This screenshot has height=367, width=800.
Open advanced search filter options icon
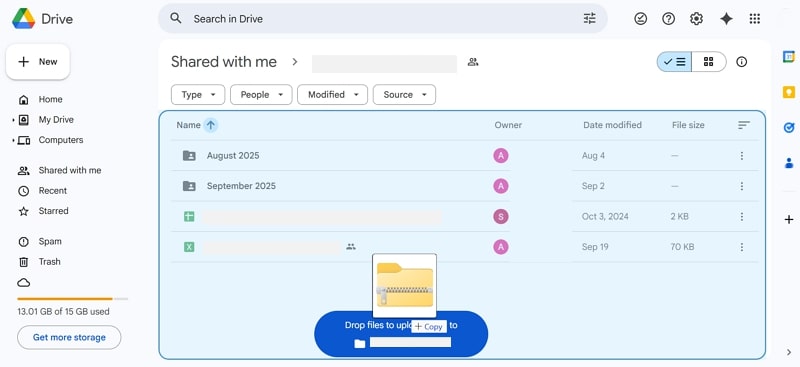point(589,19)
